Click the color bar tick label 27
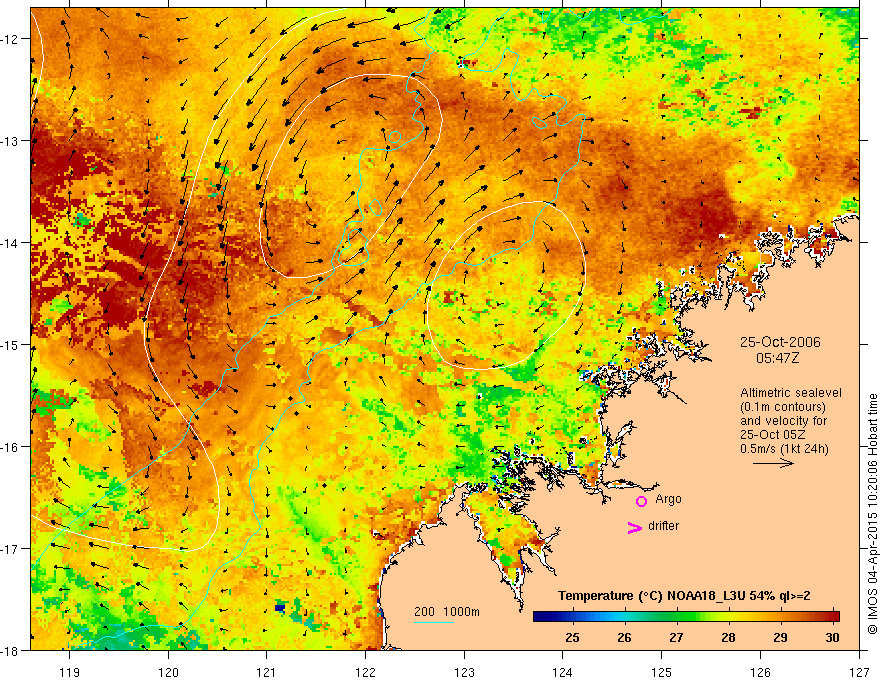The height and width of the screenshot is (680, 880). (x=676, y=637)
